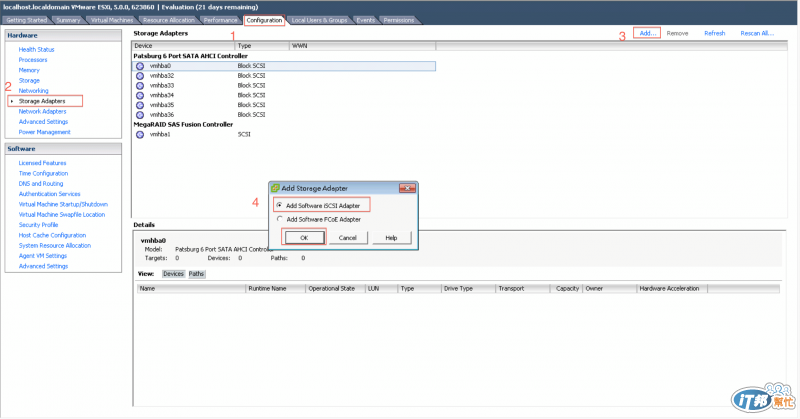800x419 pixels.
Task: Open Security Profile
Action: (38, 225)
